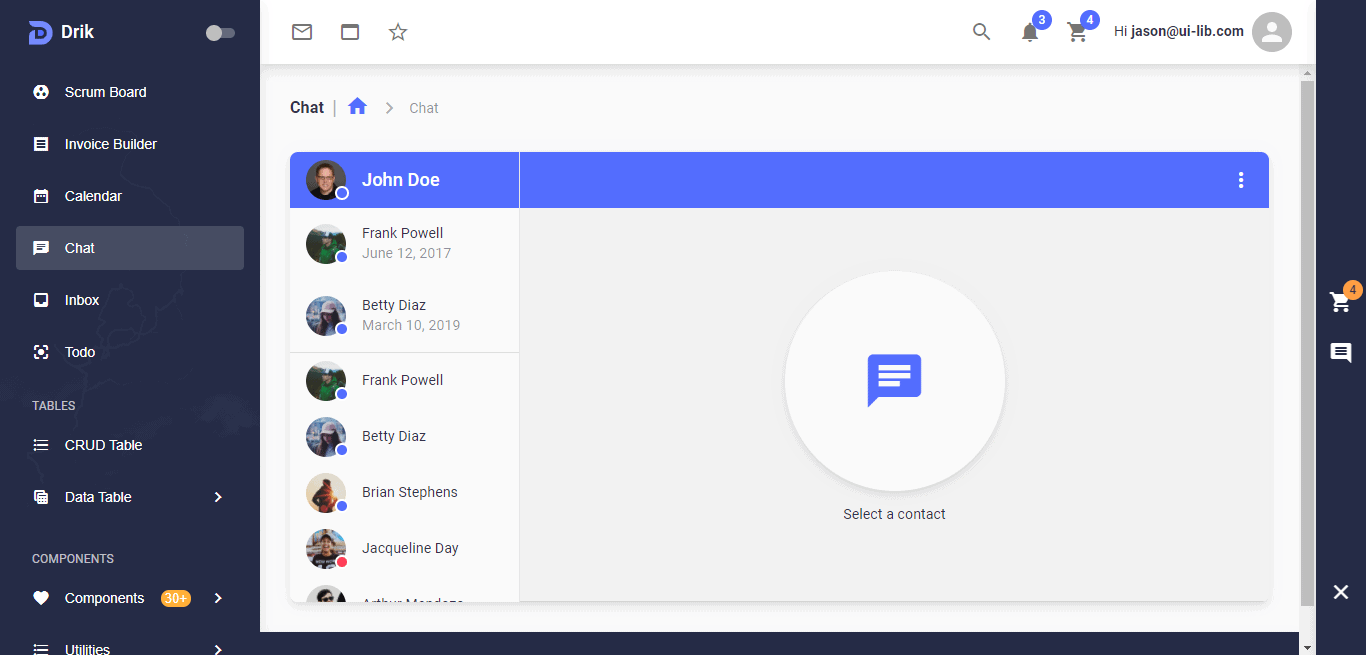Click the star favorites icon
The image size is (1366, 655).
click(398, 32)
